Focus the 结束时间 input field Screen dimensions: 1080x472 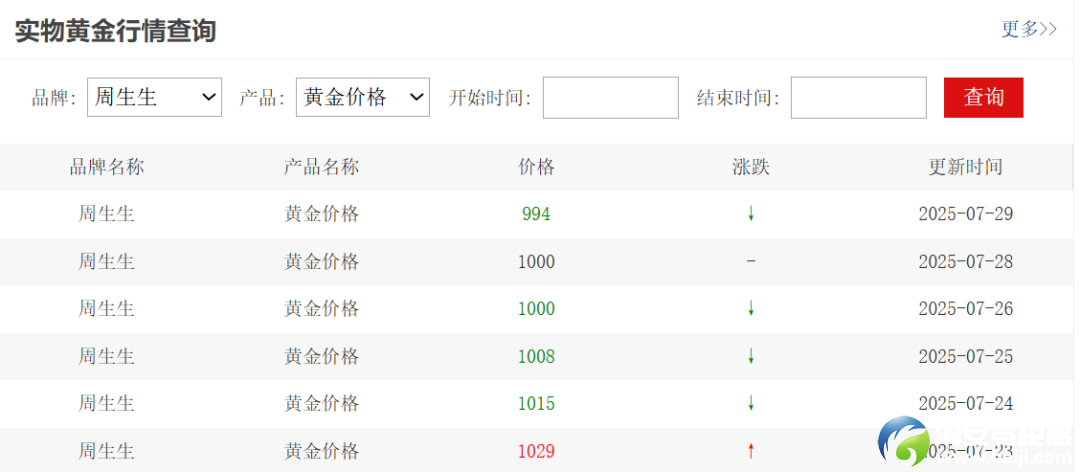[858, 98]
